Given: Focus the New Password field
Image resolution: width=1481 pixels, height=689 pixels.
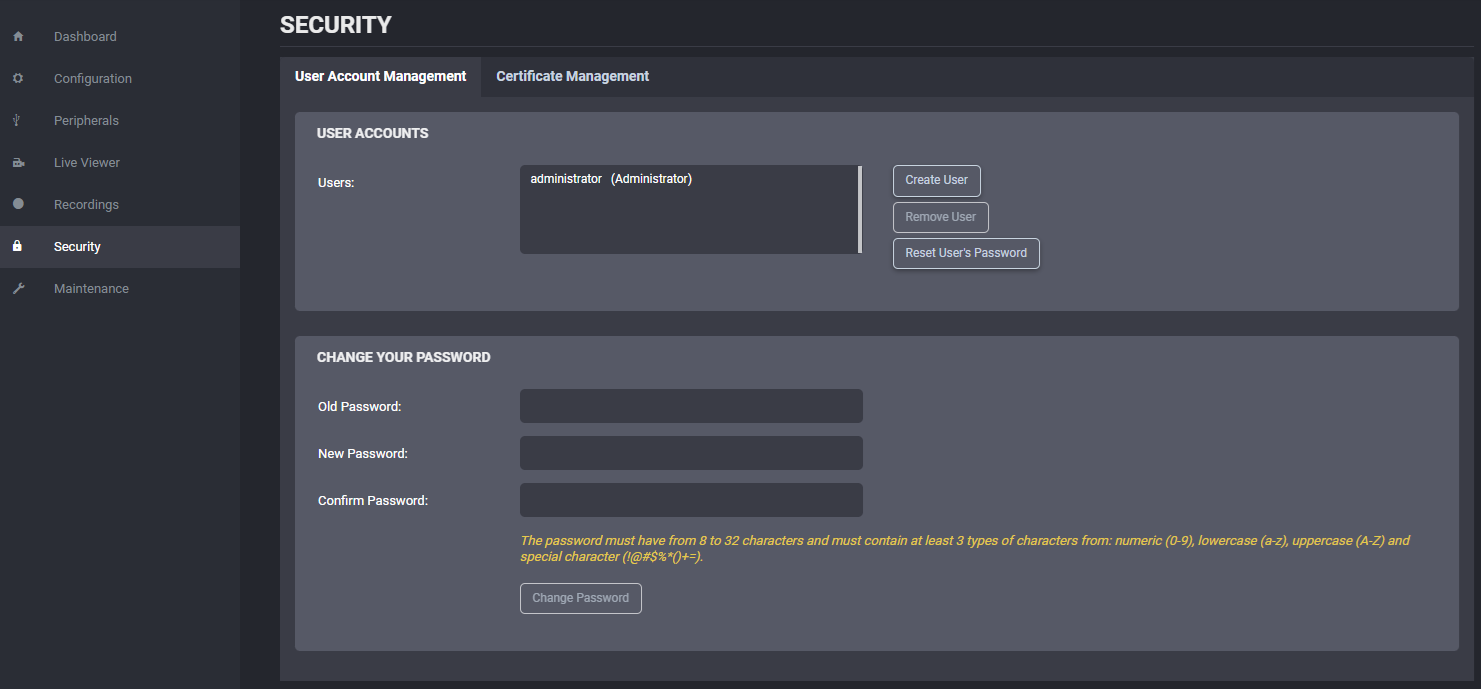Looking at the screenshot, I should point(691,453).
